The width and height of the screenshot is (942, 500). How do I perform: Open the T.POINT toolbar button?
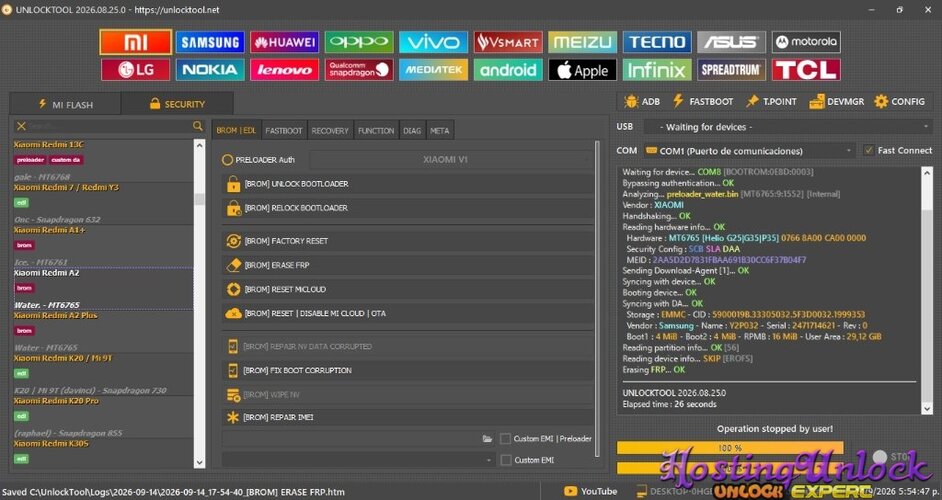pos(771,102)
